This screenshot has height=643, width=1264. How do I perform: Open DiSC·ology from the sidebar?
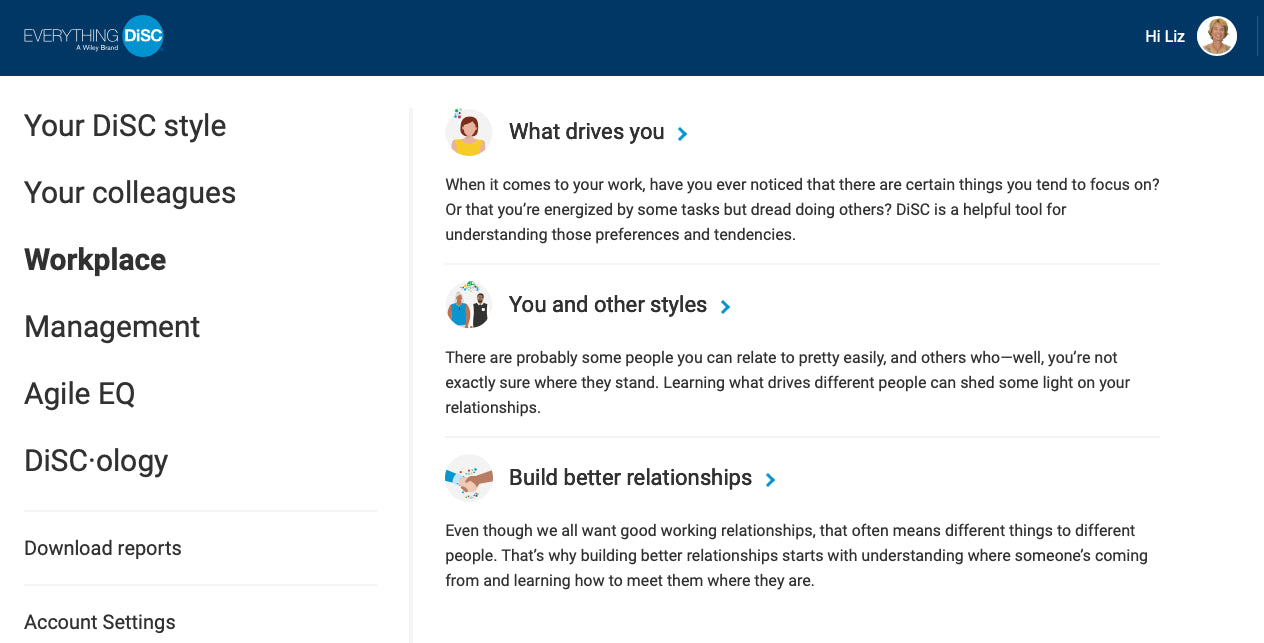(96, 461)
